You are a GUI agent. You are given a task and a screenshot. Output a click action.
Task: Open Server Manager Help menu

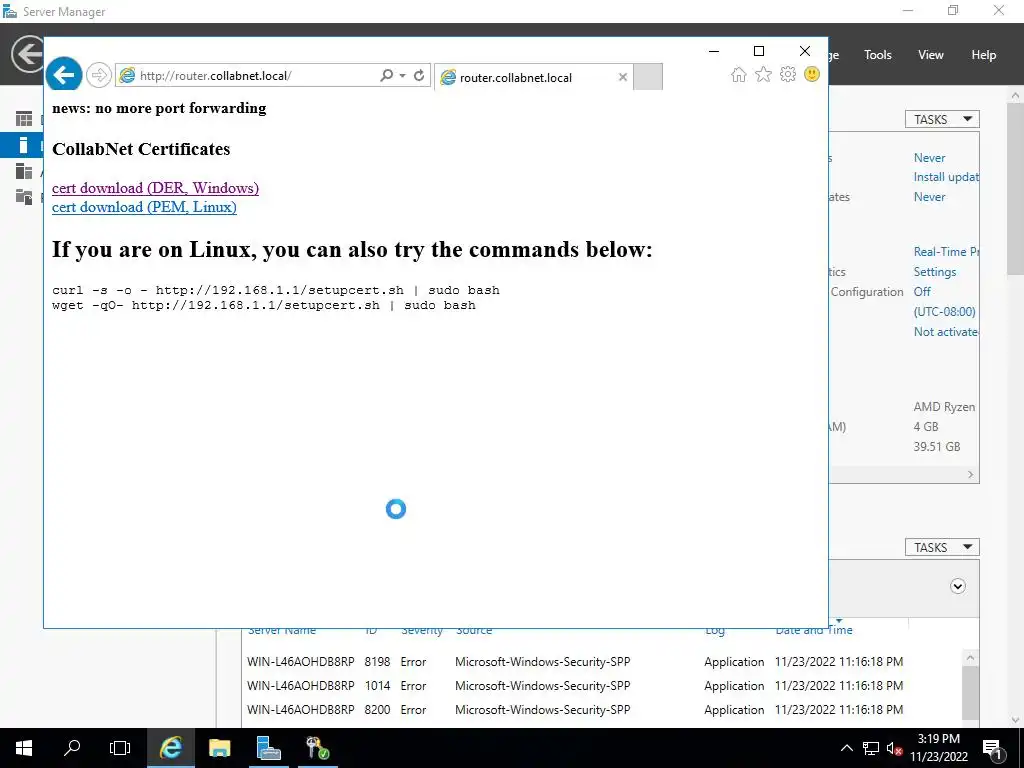(x=984, y=55)
